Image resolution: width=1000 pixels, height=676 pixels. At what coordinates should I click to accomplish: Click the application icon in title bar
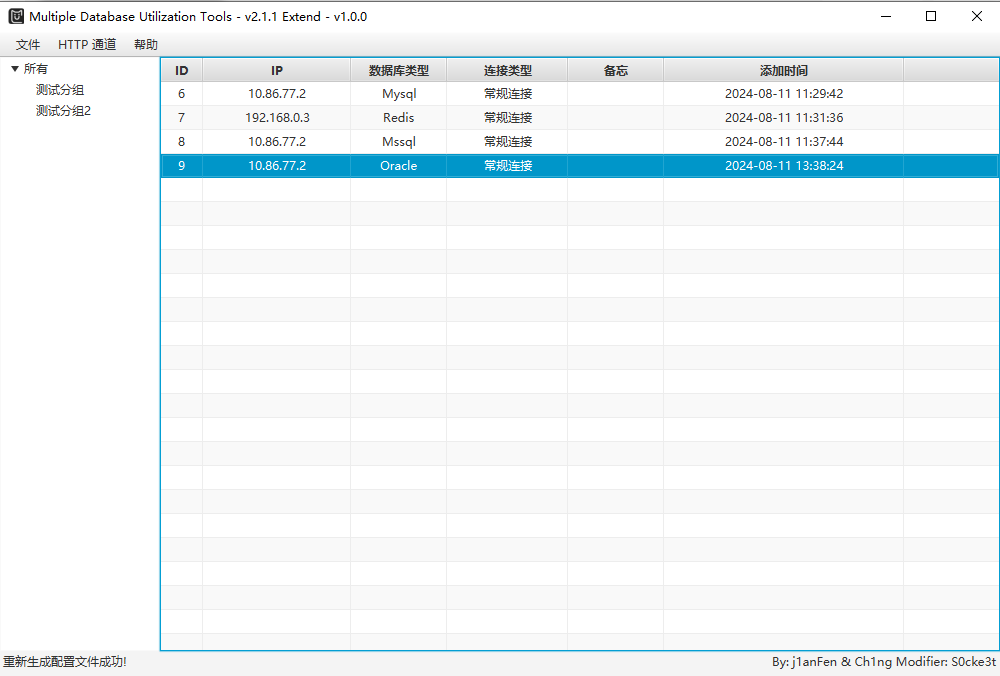coord(17,16)
